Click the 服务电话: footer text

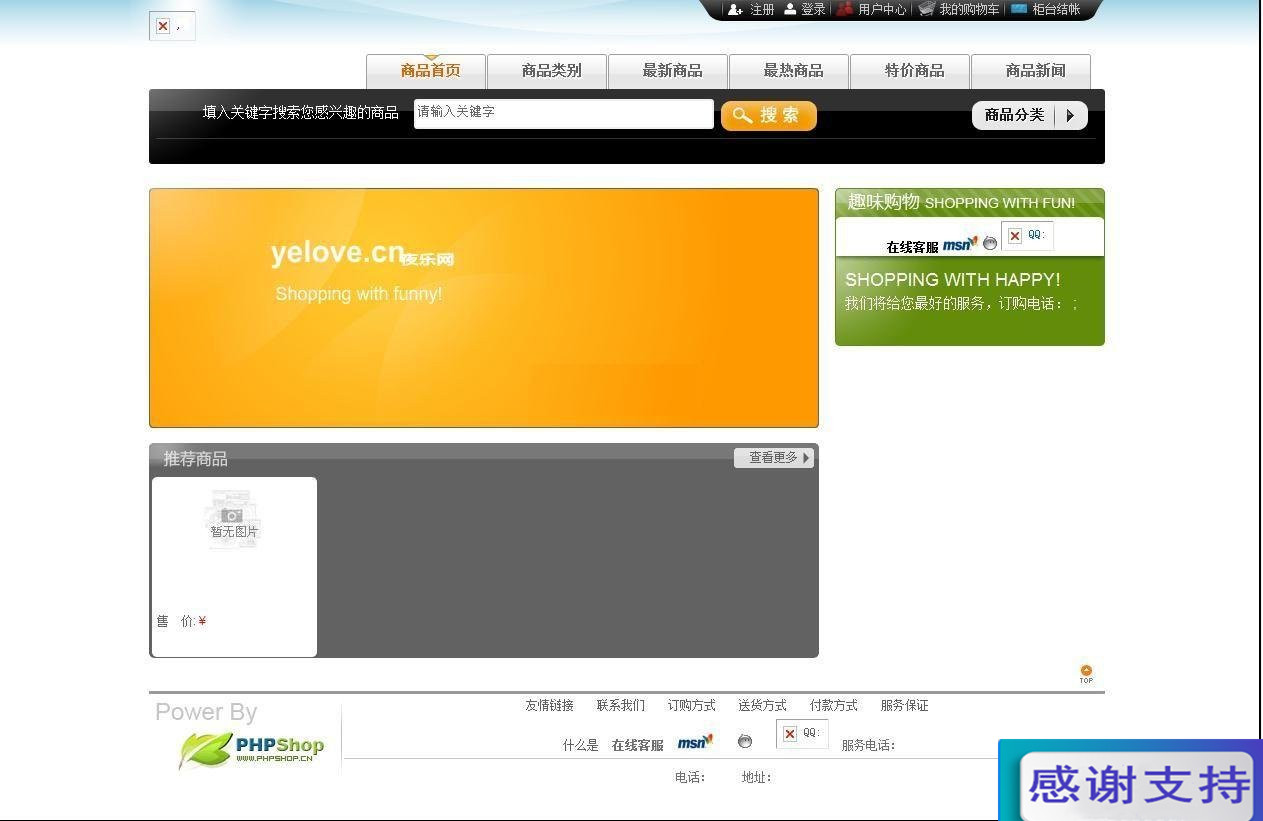pyautogui.click(x=869, y=745)
